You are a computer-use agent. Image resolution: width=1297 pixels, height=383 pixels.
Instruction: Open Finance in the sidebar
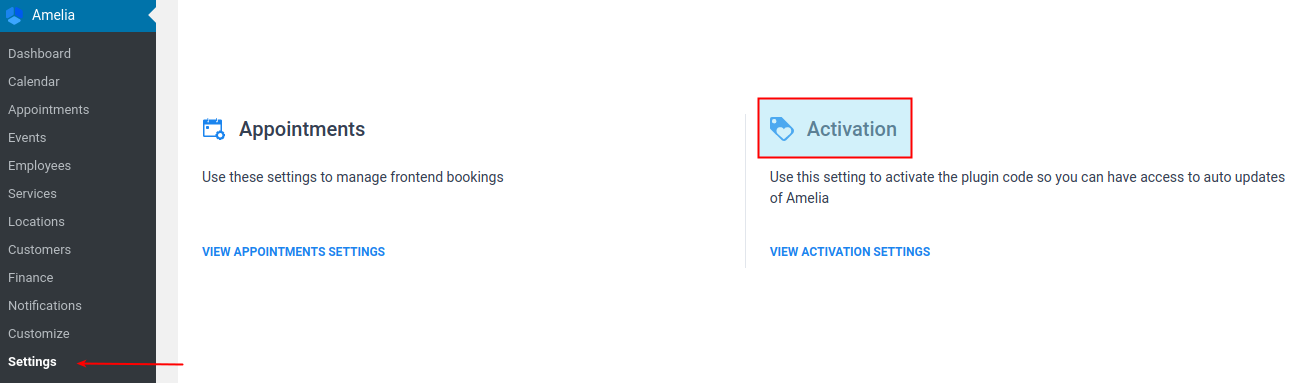(31, 278)
